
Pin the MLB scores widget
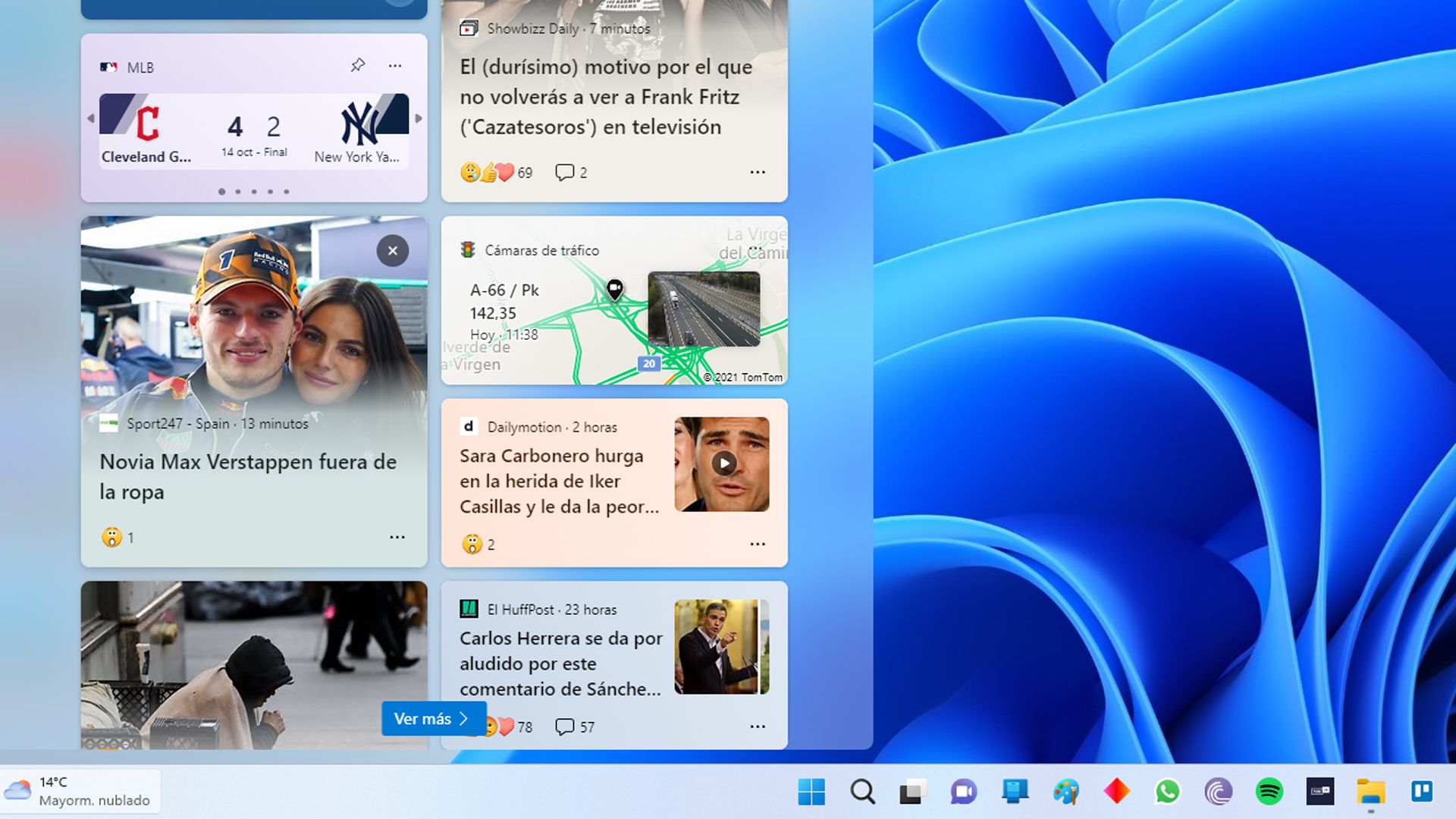pos(356,66)
